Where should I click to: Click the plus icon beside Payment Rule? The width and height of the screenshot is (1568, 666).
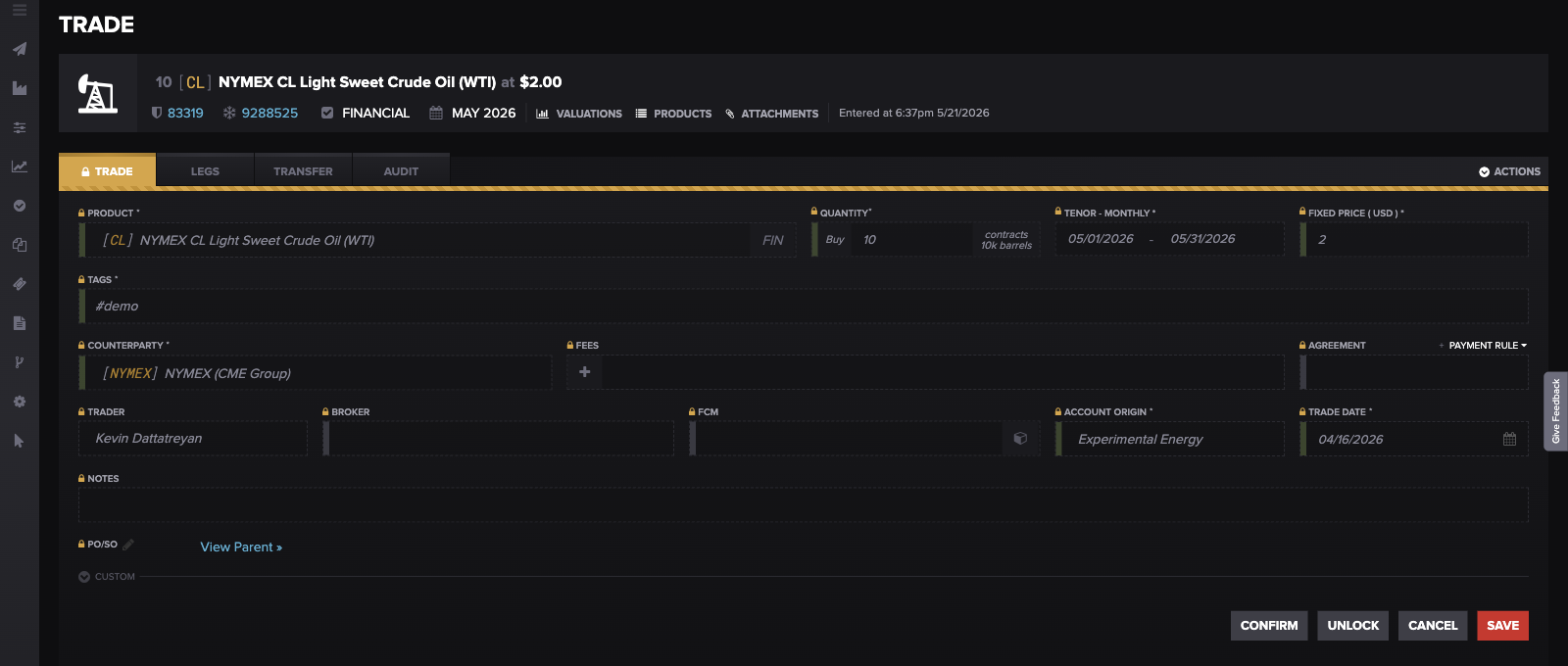[x=1442, y=346]
